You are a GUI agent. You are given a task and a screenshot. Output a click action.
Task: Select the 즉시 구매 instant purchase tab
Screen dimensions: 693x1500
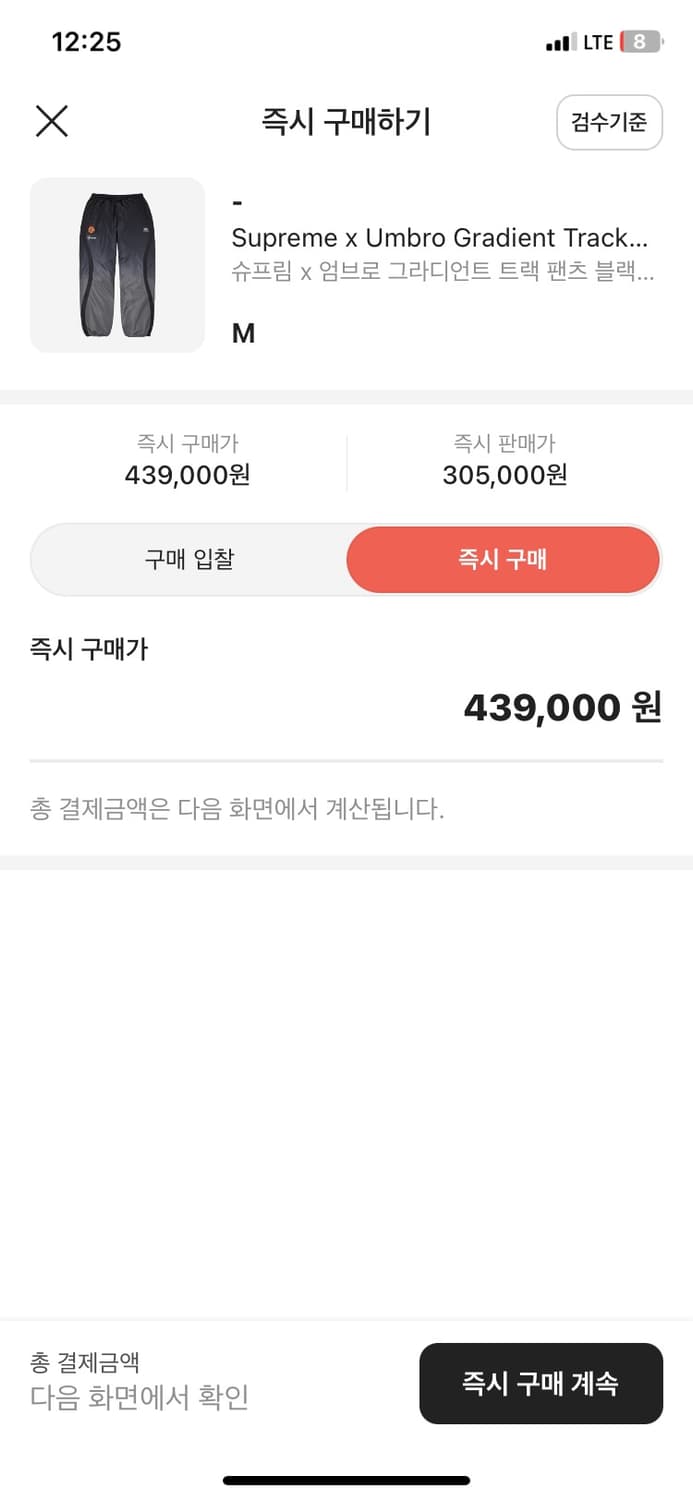(x=503, y=559)
